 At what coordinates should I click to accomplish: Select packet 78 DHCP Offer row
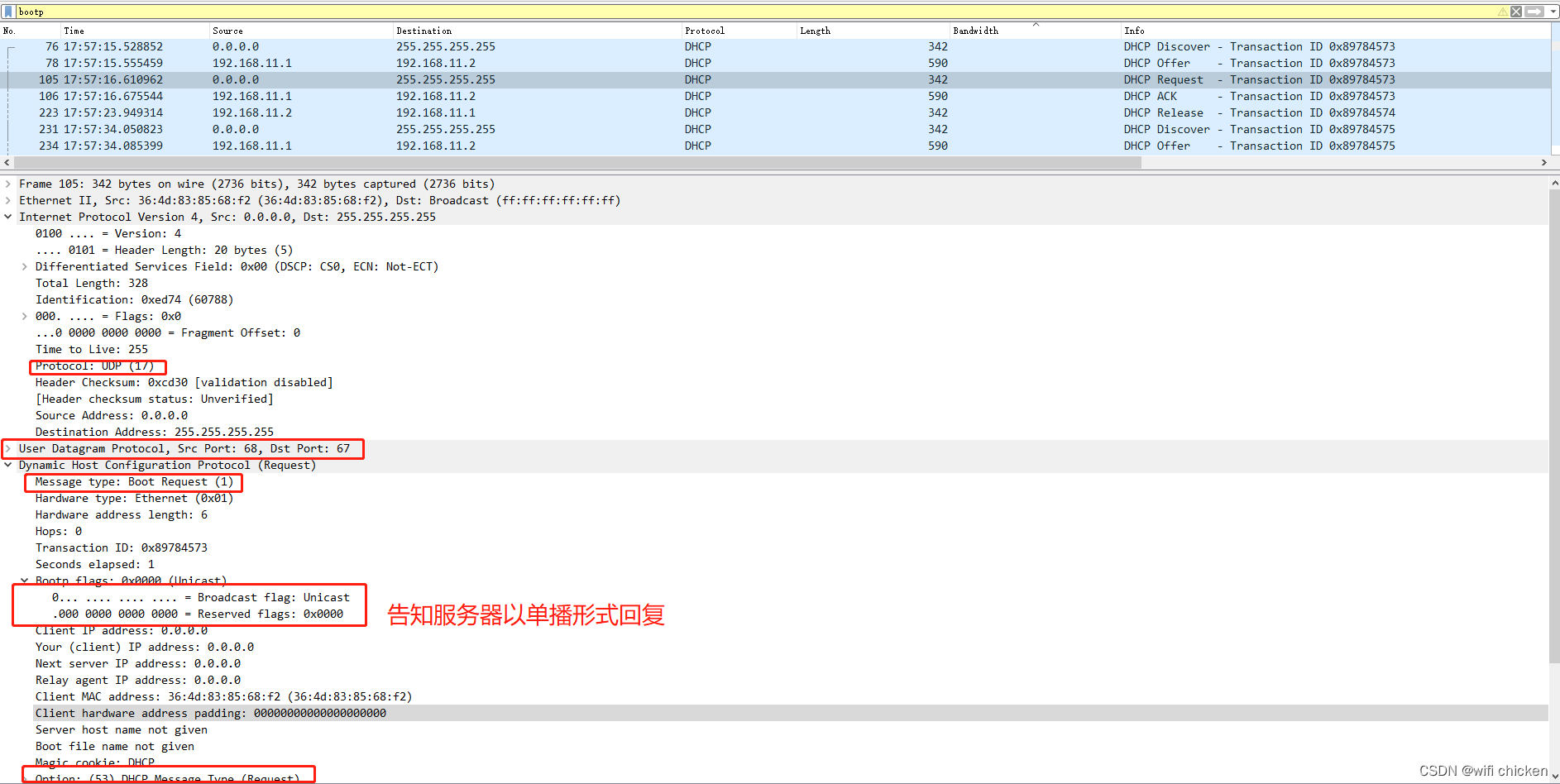pos(775,63)
